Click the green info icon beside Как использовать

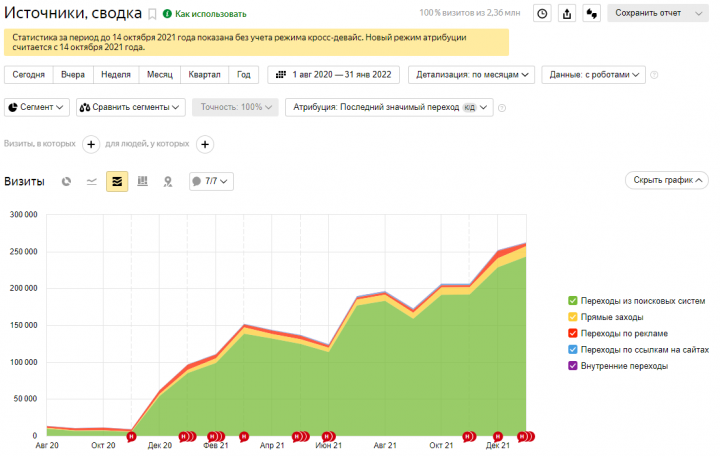tap(167, 14)
